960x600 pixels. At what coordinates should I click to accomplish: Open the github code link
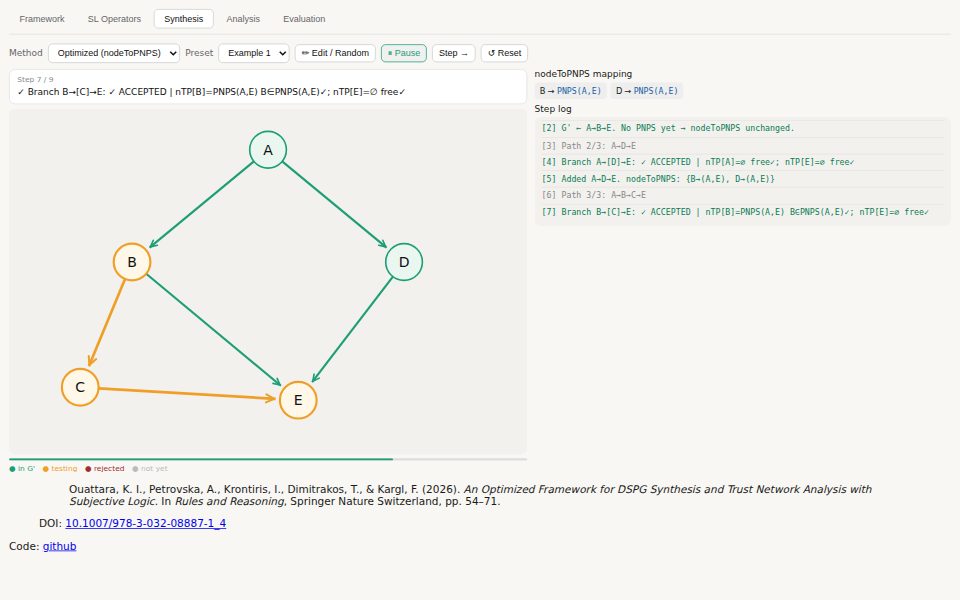click(x=59, y=546)
